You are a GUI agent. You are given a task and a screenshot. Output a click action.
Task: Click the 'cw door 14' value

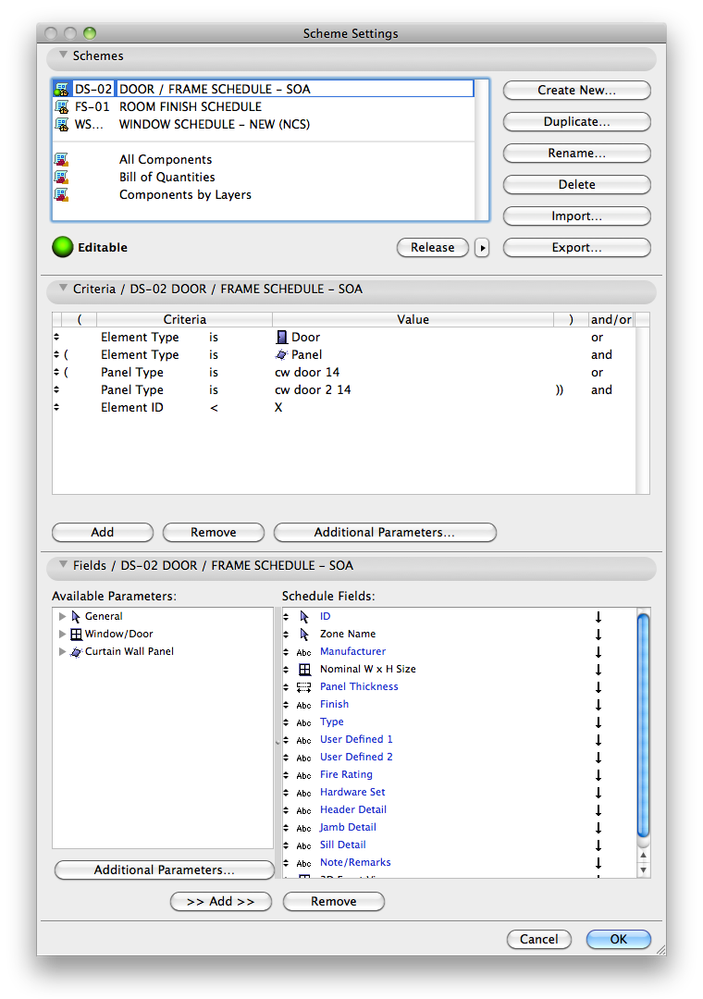click(307, 372)
